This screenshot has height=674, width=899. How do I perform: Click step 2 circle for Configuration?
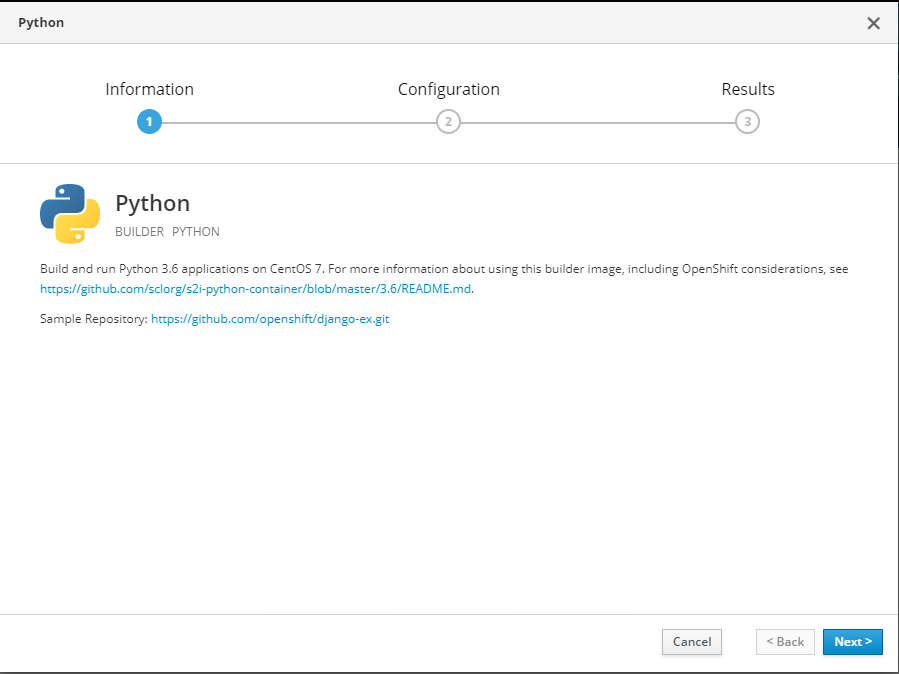[448, 121]
